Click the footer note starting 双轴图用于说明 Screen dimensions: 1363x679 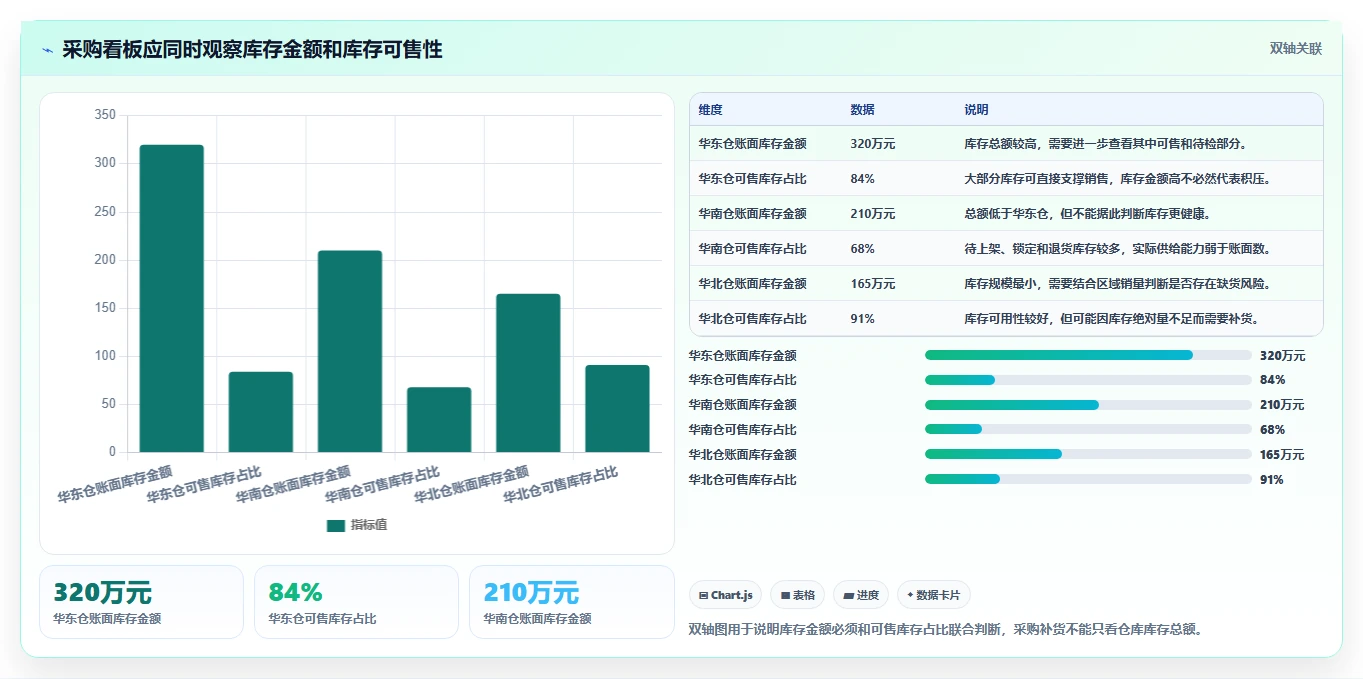(945, 630)
